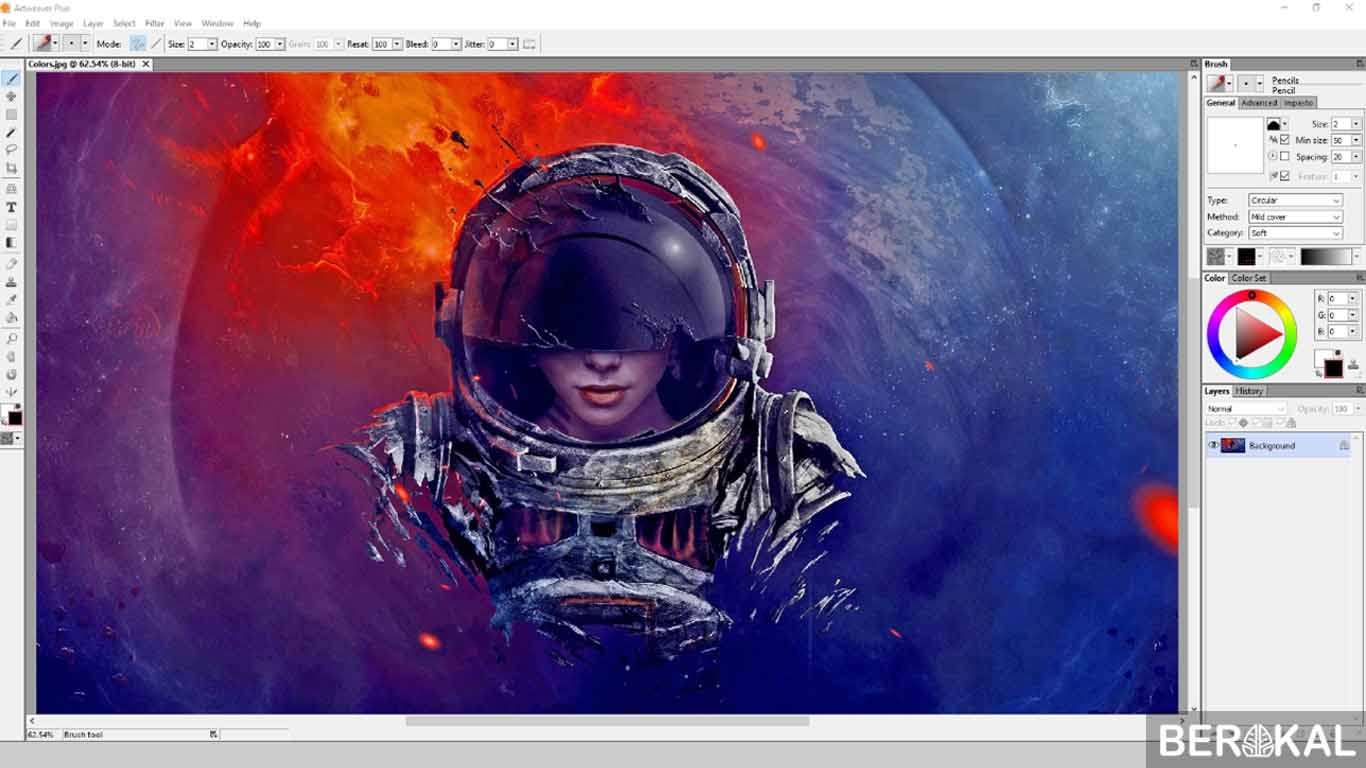Click the toolbox foreground/background color swatch
The width and height of the screenshot is (1366, 768).
coord(11,415)
